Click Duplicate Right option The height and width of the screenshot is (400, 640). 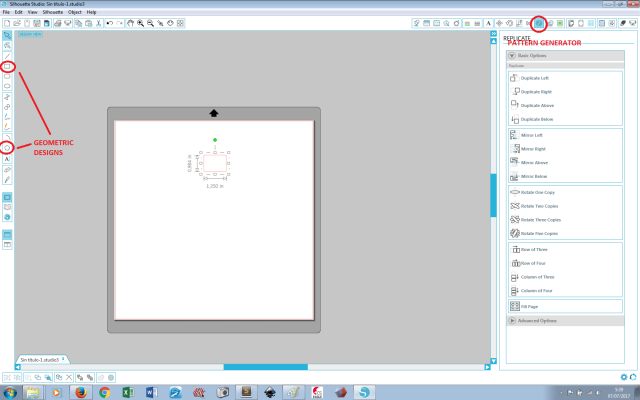click(565, 92)
